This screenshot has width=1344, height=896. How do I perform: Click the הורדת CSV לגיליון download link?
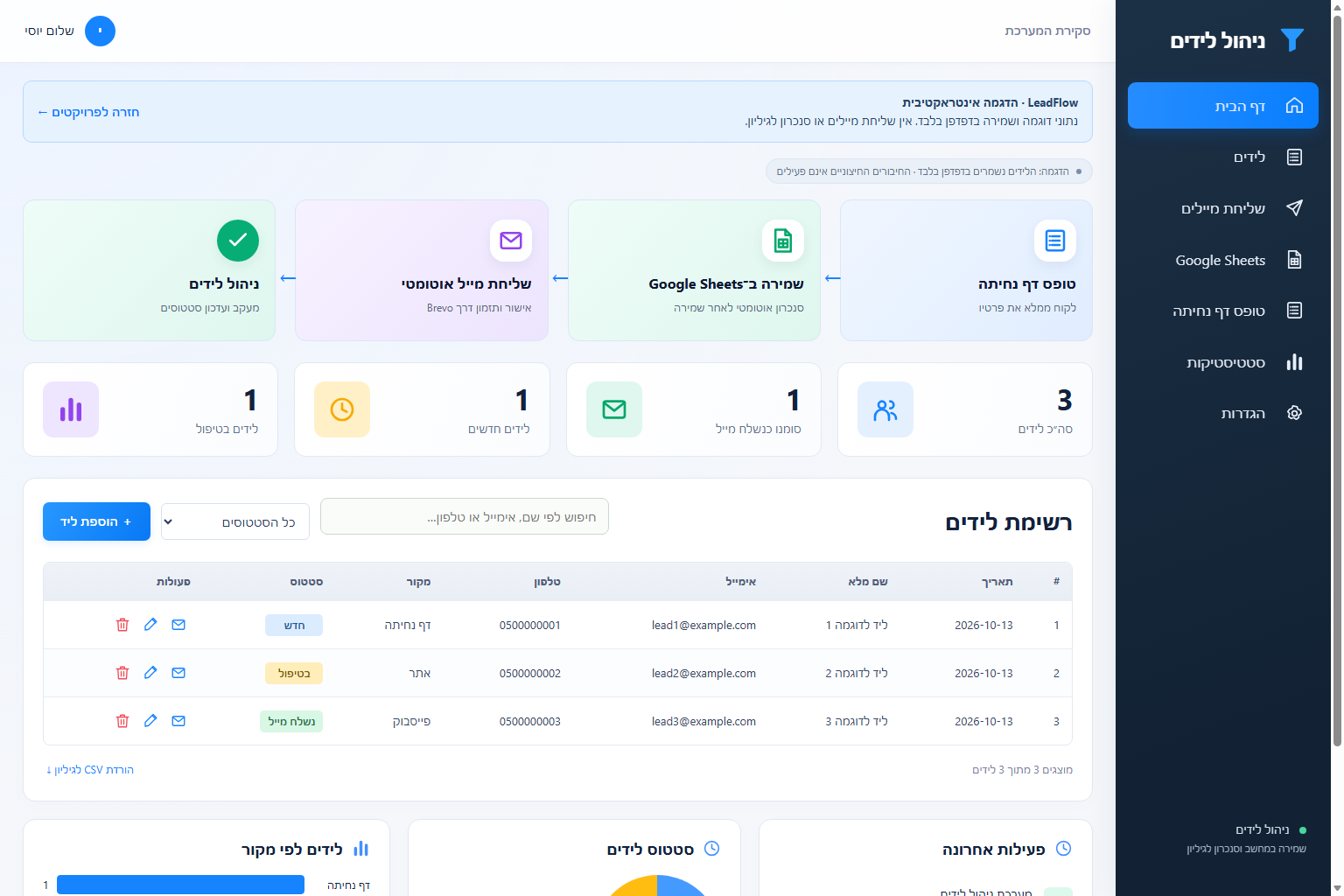tap(90, 770)
